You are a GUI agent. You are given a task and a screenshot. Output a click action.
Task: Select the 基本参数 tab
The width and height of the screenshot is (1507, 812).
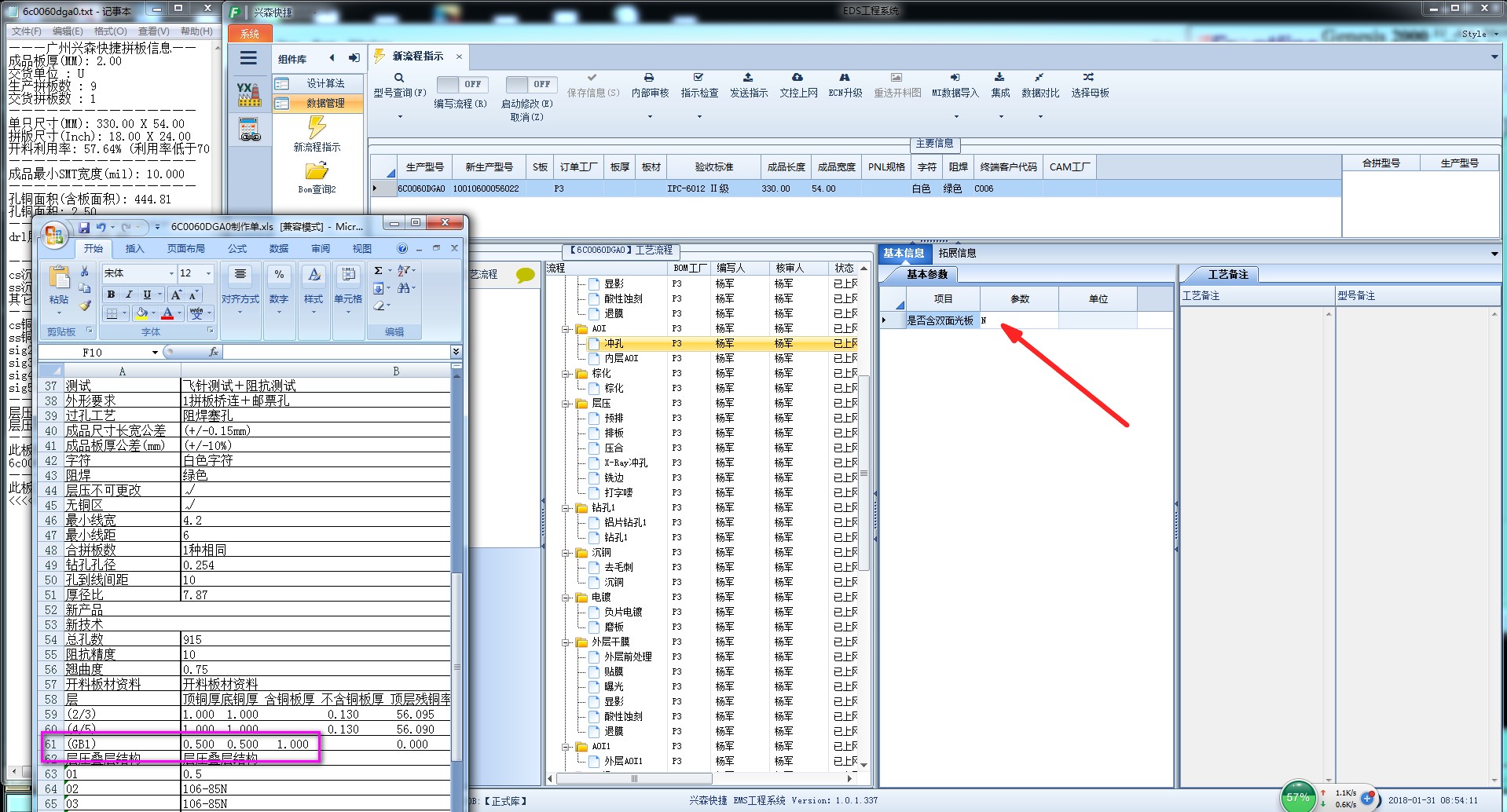[x=927, y=274]
